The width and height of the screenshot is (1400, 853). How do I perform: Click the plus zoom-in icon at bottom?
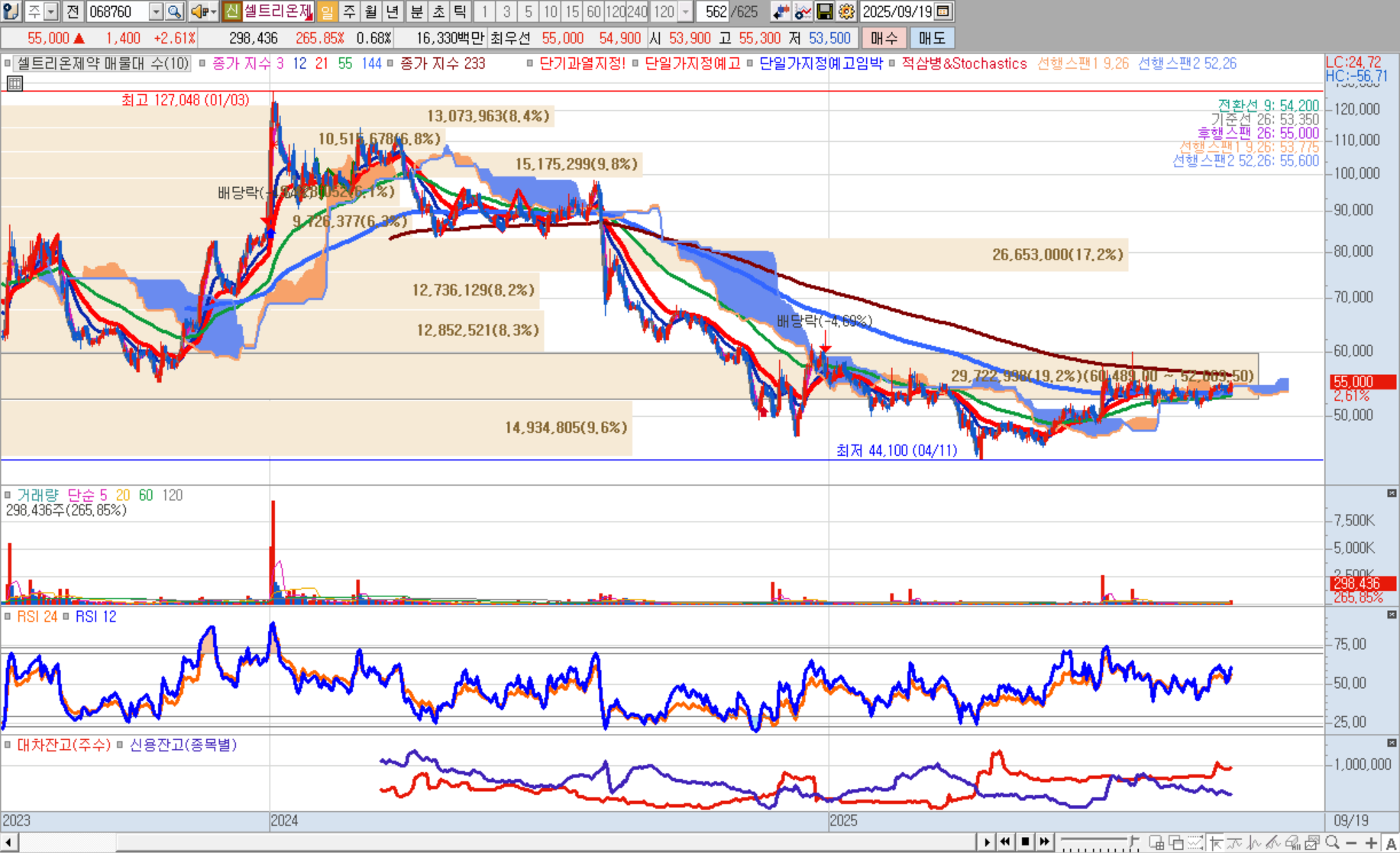[x=1372, y=842]
